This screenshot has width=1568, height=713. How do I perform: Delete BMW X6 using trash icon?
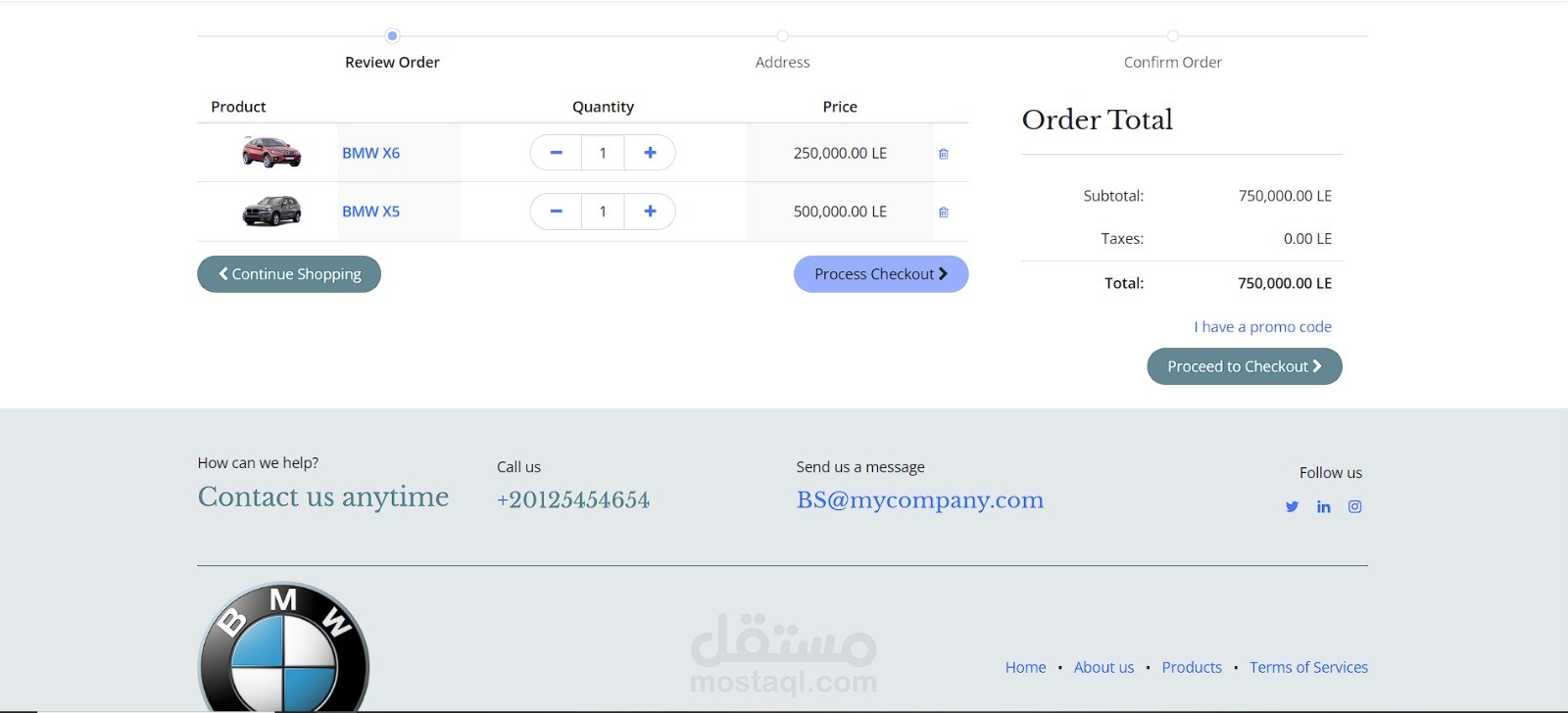(x=944, y=154)
